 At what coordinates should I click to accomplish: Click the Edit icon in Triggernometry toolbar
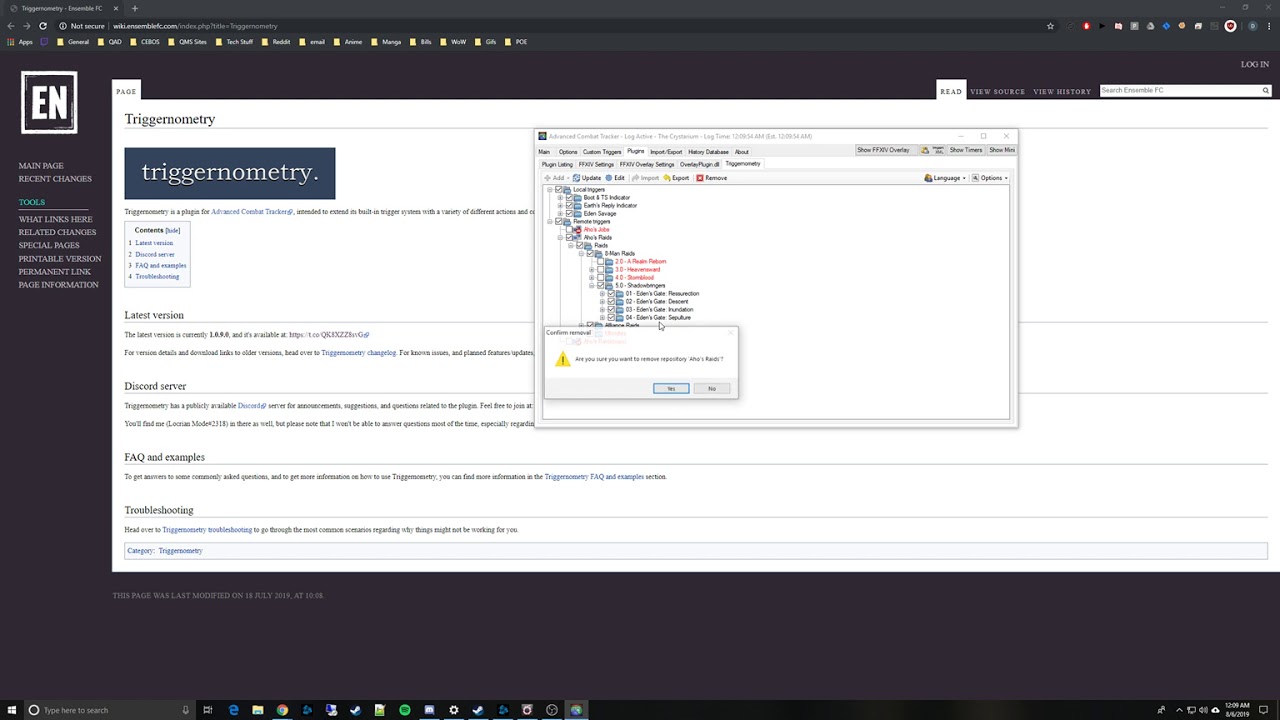pyautogui.click(x=609, y=178)
